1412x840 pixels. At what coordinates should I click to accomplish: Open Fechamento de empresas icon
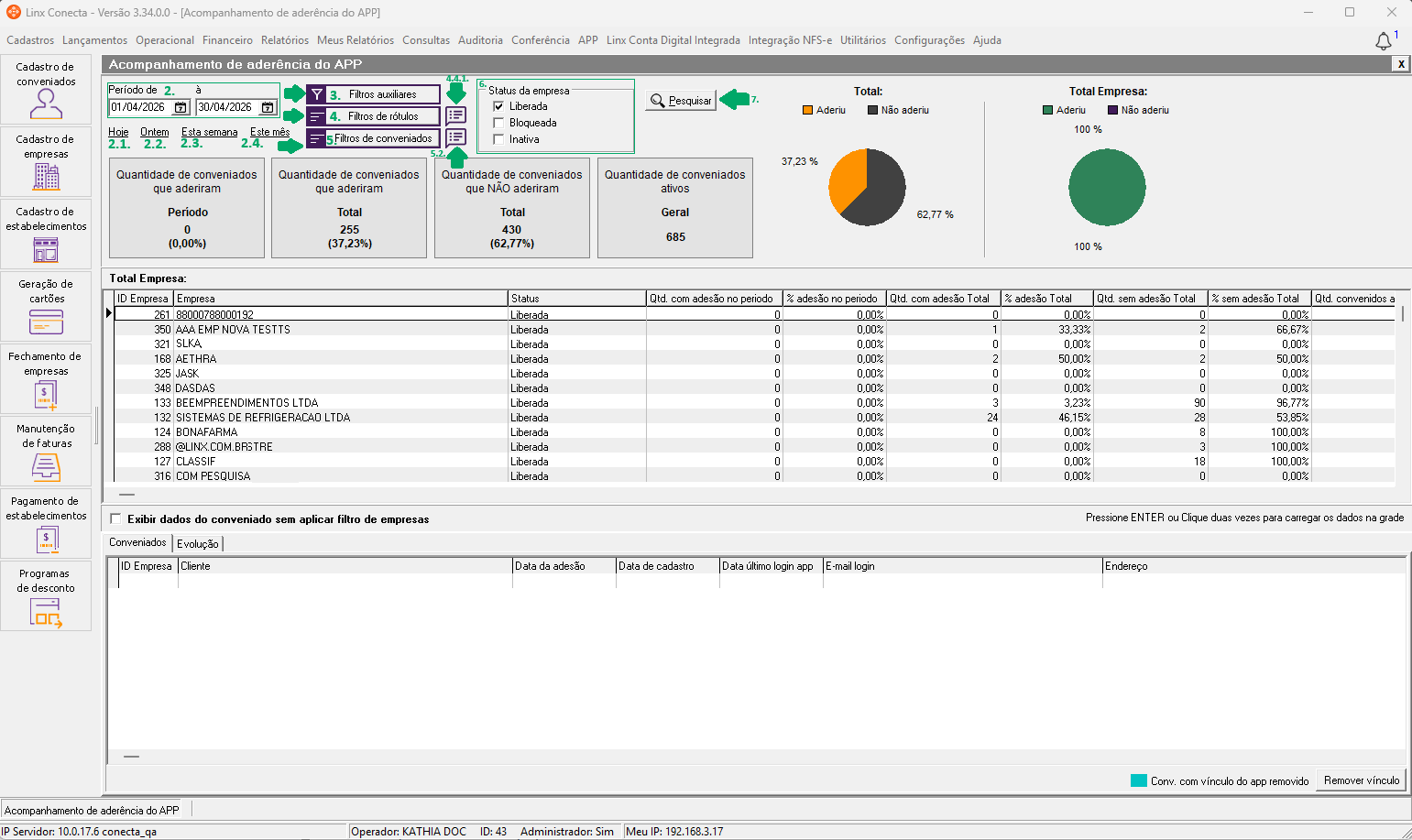coord(46,395)
